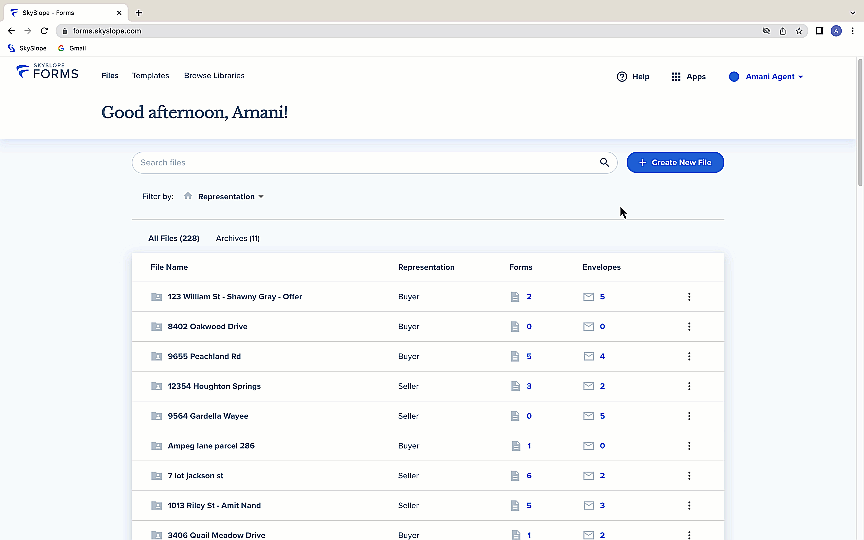864x540 pixels.
Task: Open three-dot menu for 7 lot Jackson st
Action: (689, 476)
